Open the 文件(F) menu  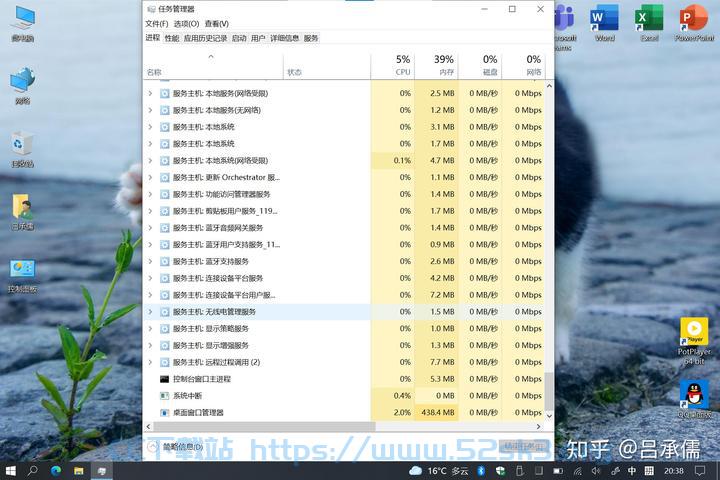[x=157, y=23]
